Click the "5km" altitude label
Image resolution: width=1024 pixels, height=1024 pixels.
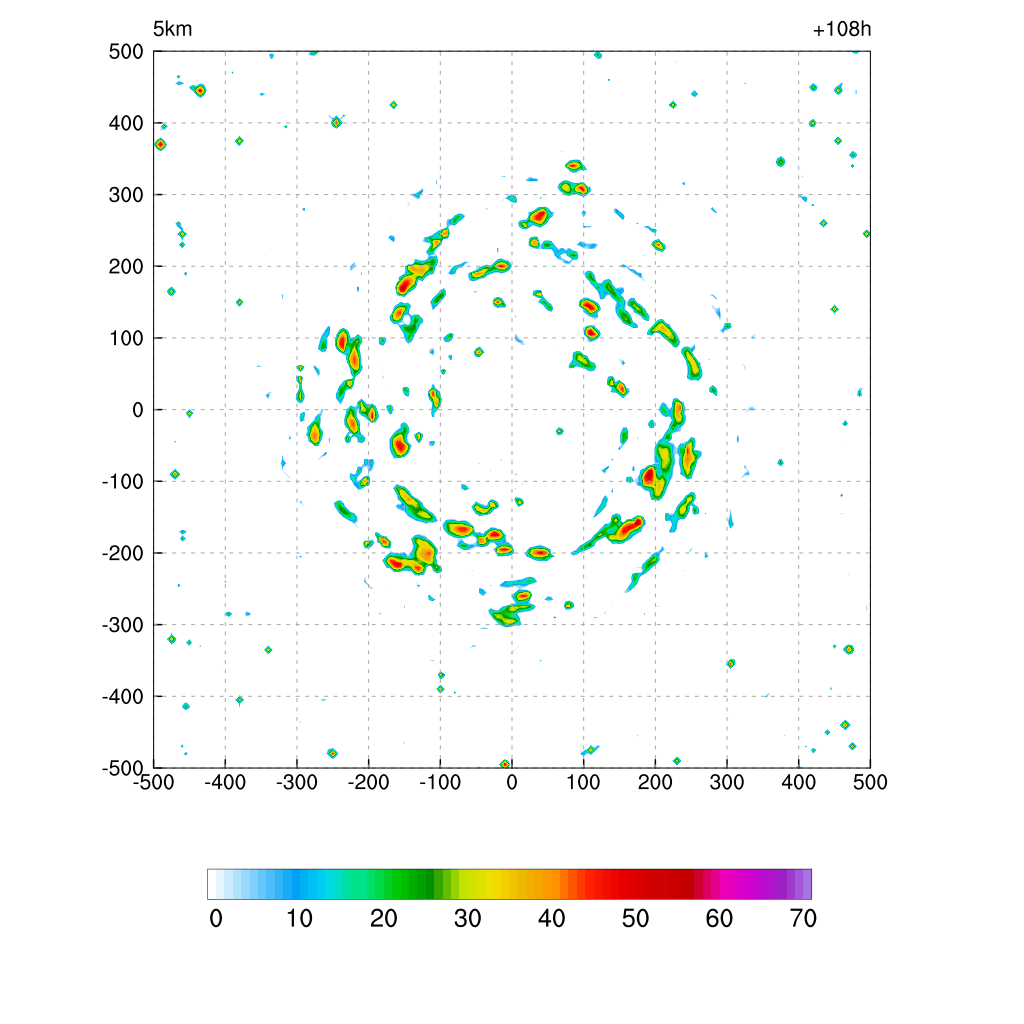point(172,29)
